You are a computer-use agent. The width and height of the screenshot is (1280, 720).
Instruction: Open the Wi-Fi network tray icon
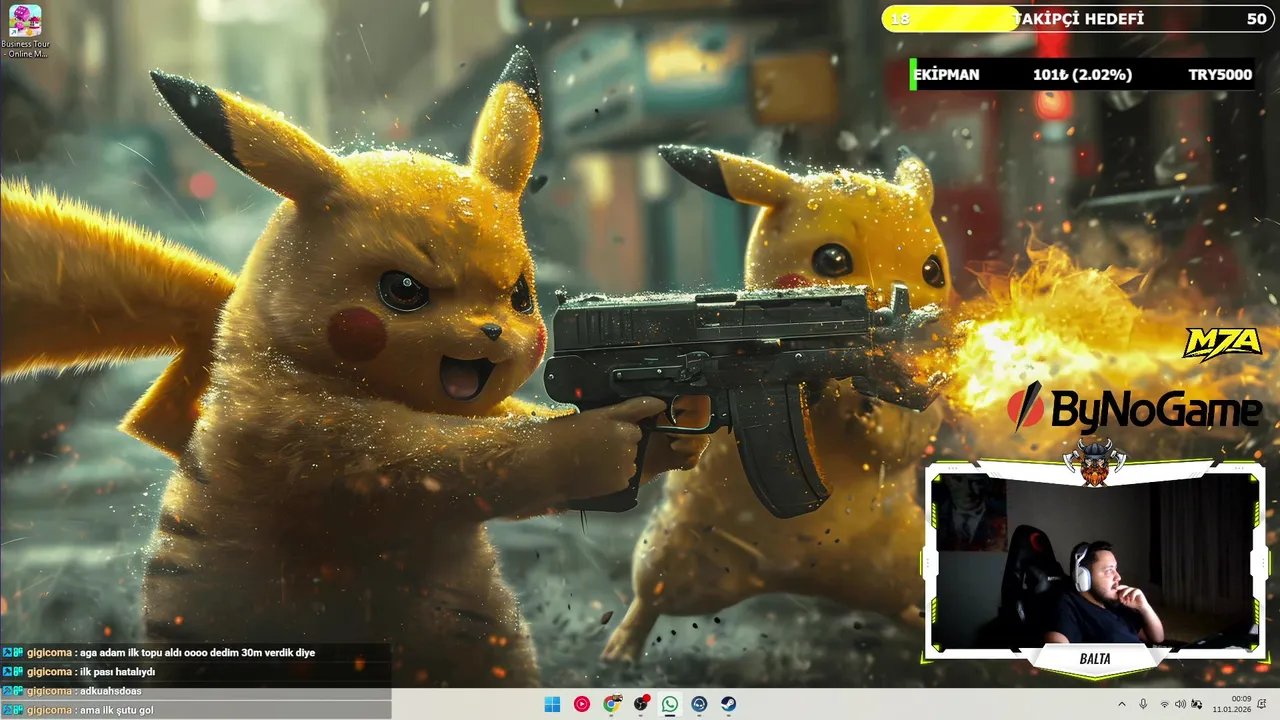tap(1164, 704)
